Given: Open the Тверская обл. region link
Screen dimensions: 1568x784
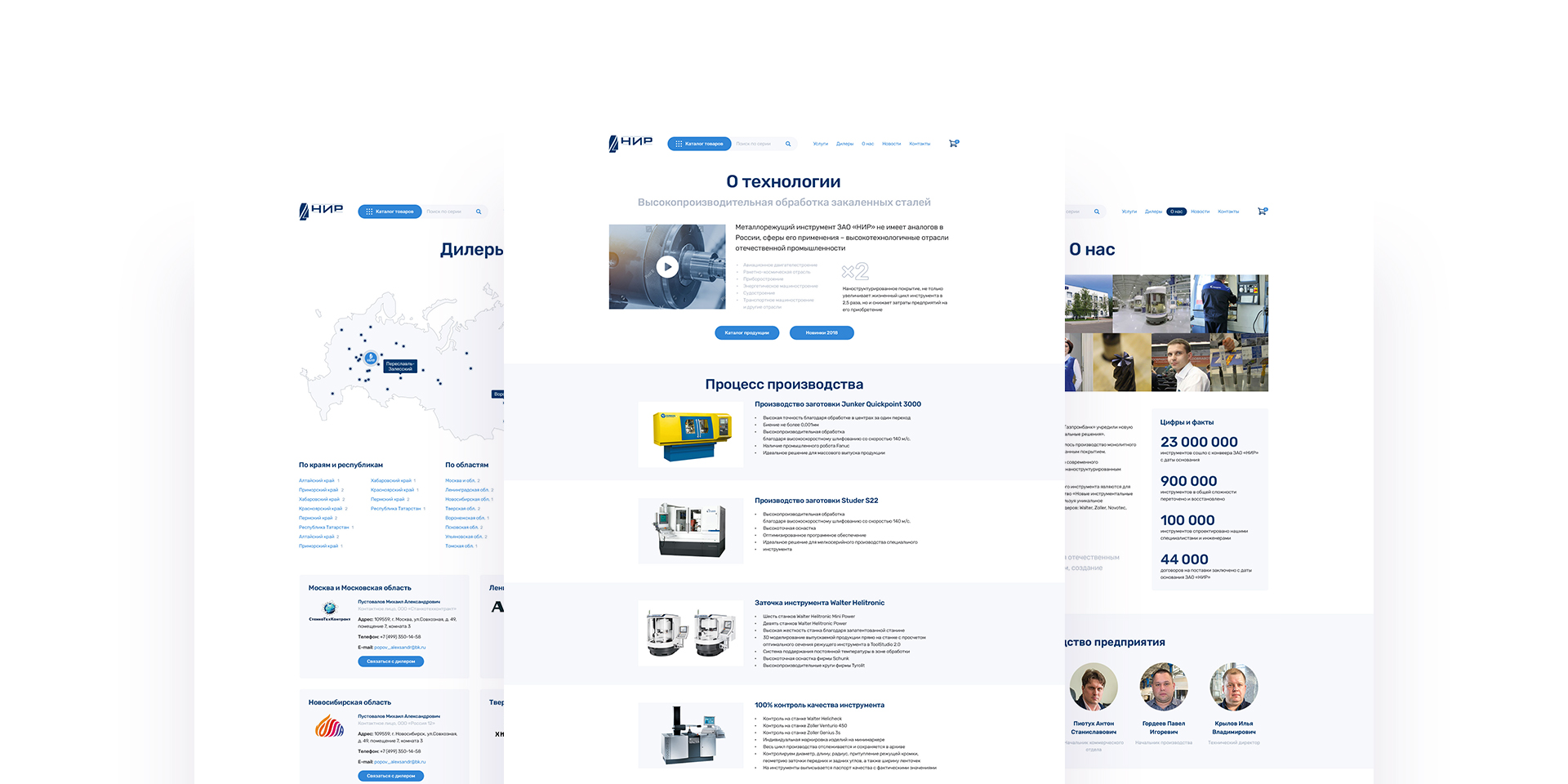Looking at the screenshot, I should pos(462,509).
